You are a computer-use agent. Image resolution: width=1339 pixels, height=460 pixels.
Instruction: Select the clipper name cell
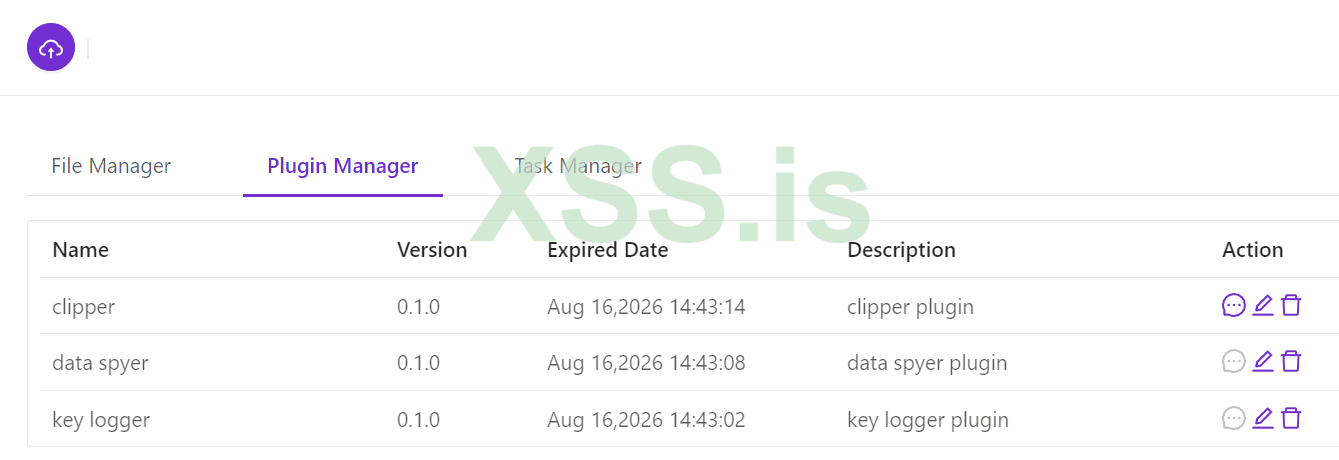(x=84, y=307)
